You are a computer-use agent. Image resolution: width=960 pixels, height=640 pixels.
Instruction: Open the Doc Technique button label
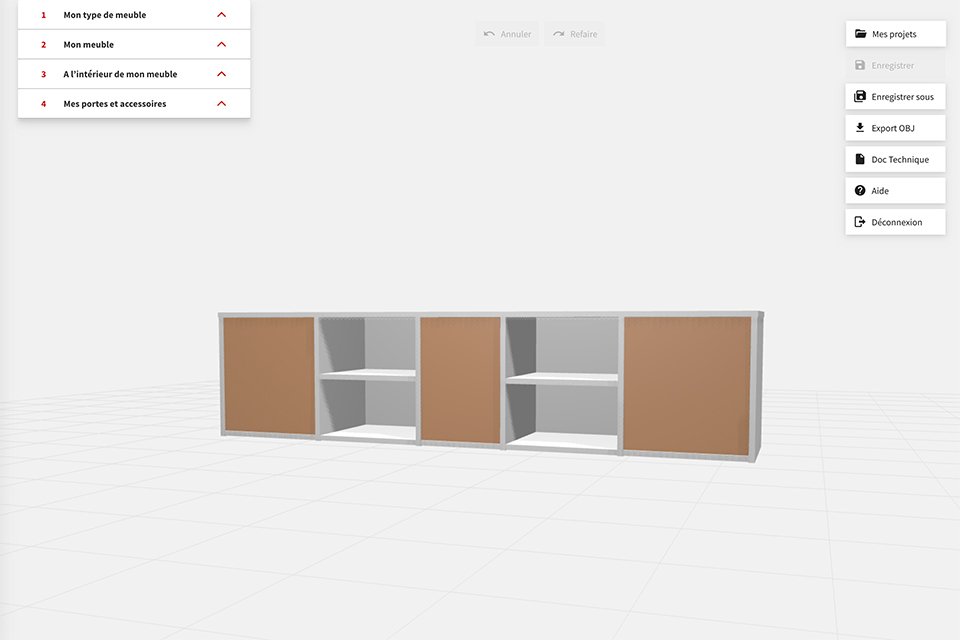pyautogui.click(x=900, y=159)
